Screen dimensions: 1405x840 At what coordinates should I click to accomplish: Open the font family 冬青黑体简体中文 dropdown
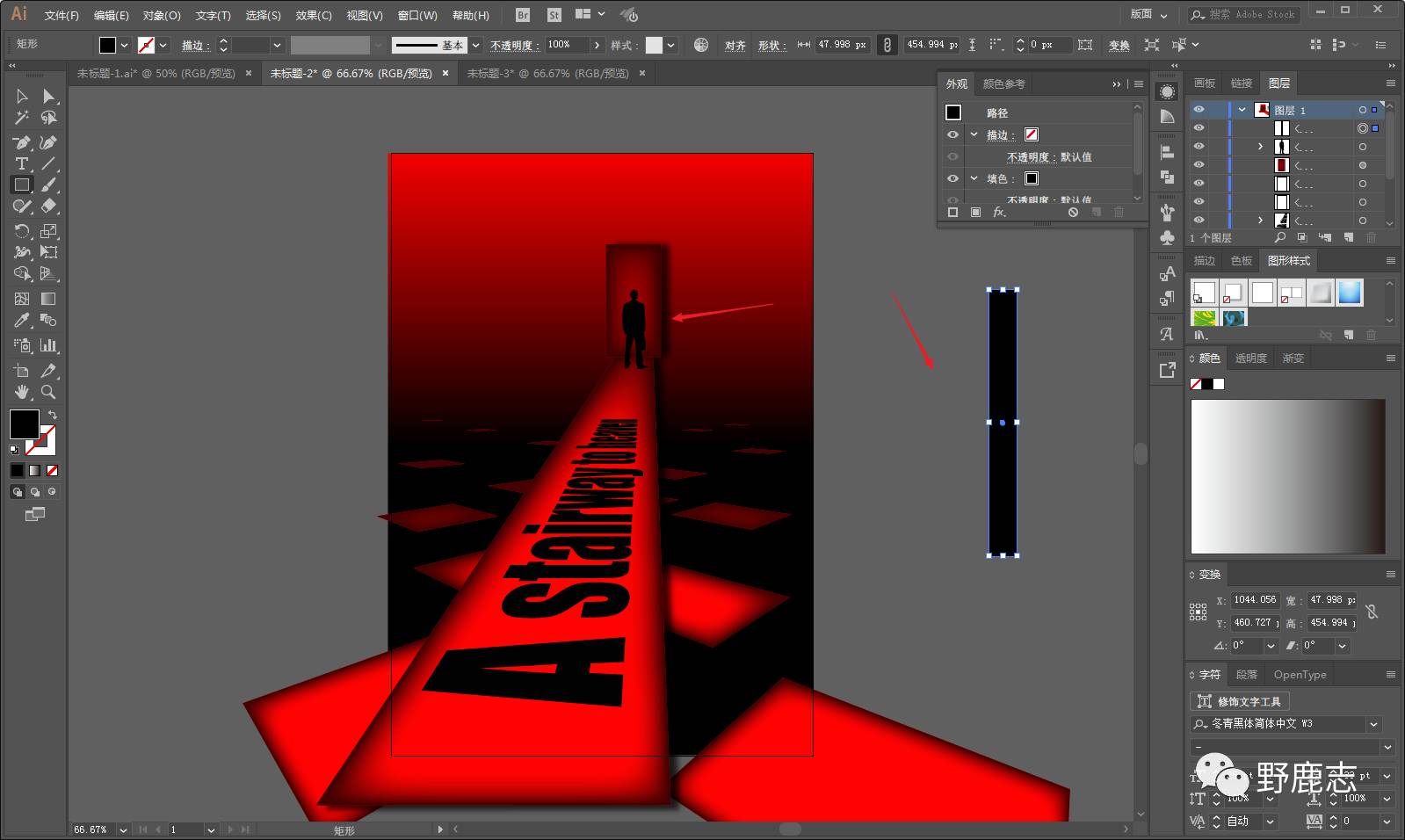tap(1373, 724)
